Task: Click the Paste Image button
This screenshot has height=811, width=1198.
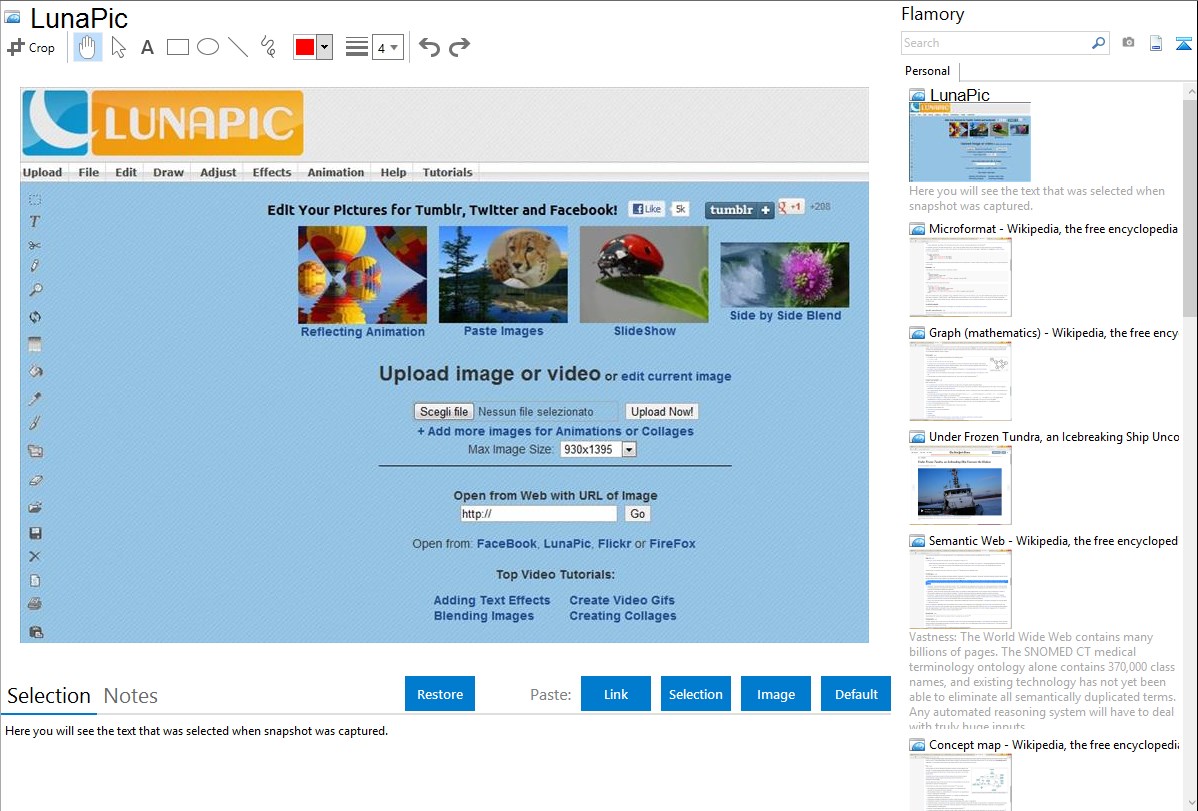Action: pyautogui.click(x=775, y=693)
